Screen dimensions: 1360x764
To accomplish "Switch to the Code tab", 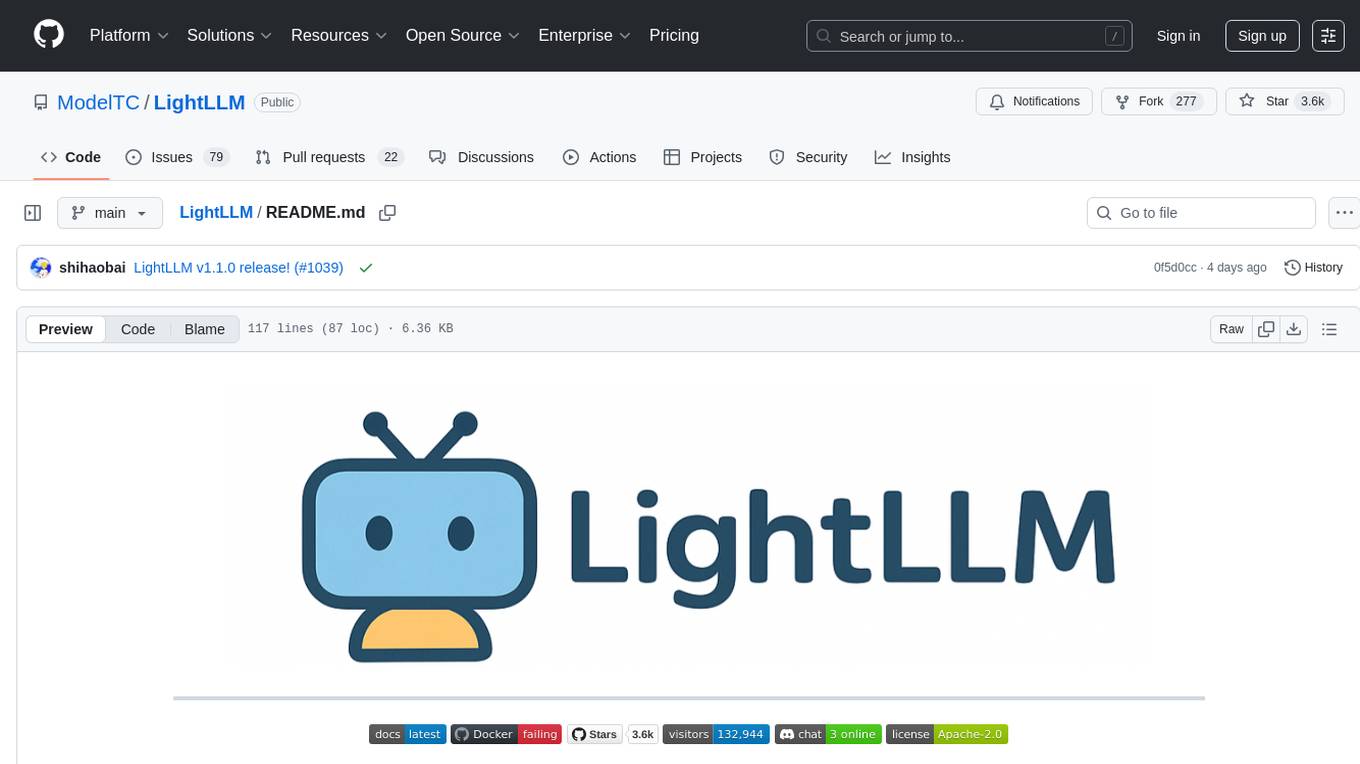I will [x=71, y=157].
